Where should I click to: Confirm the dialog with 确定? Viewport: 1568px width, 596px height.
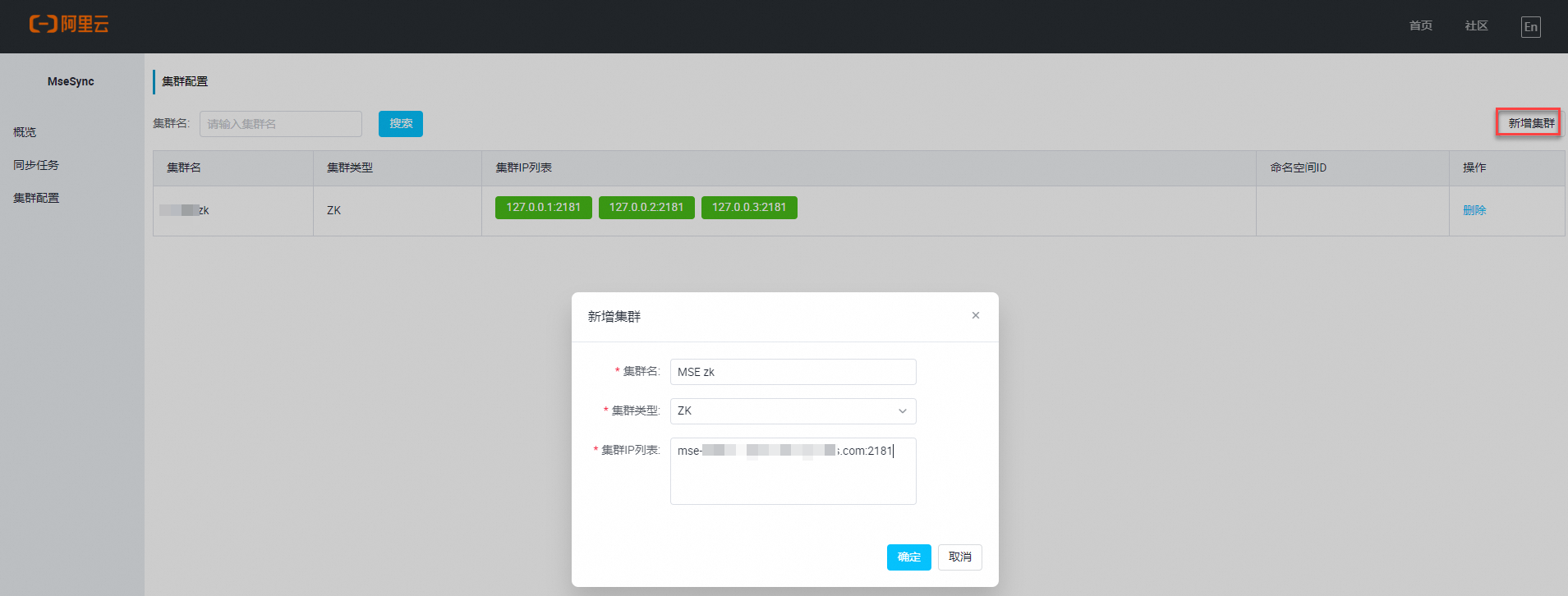908,557
